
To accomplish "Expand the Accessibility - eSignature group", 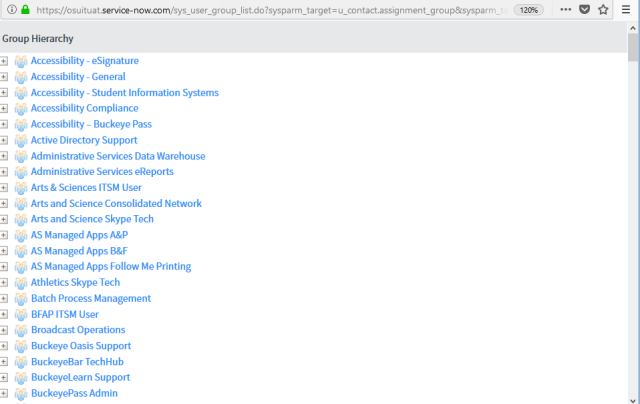I will tap(4, 61).
